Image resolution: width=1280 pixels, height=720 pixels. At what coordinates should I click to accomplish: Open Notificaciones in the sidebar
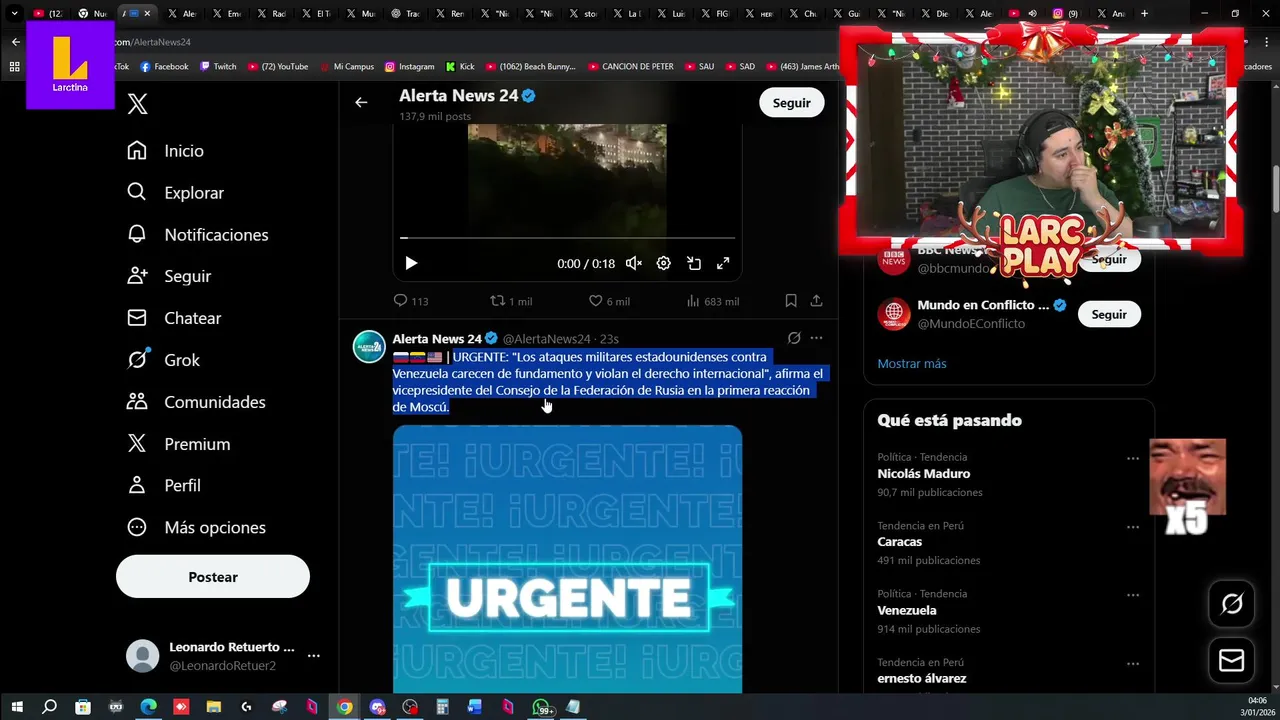click(198, 235)
